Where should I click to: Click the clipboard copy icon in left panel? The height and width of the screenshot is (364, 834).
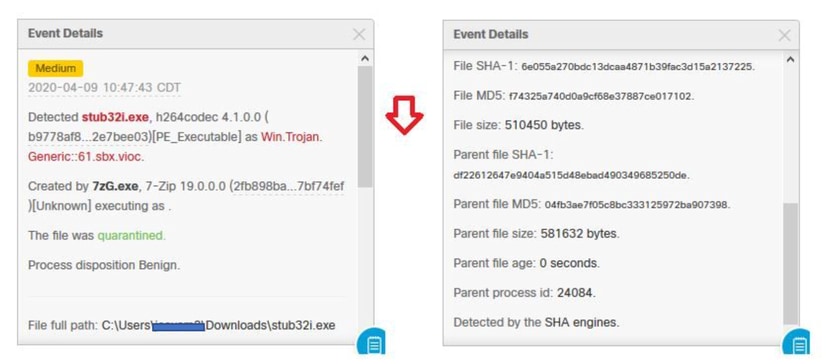(372, 343)
